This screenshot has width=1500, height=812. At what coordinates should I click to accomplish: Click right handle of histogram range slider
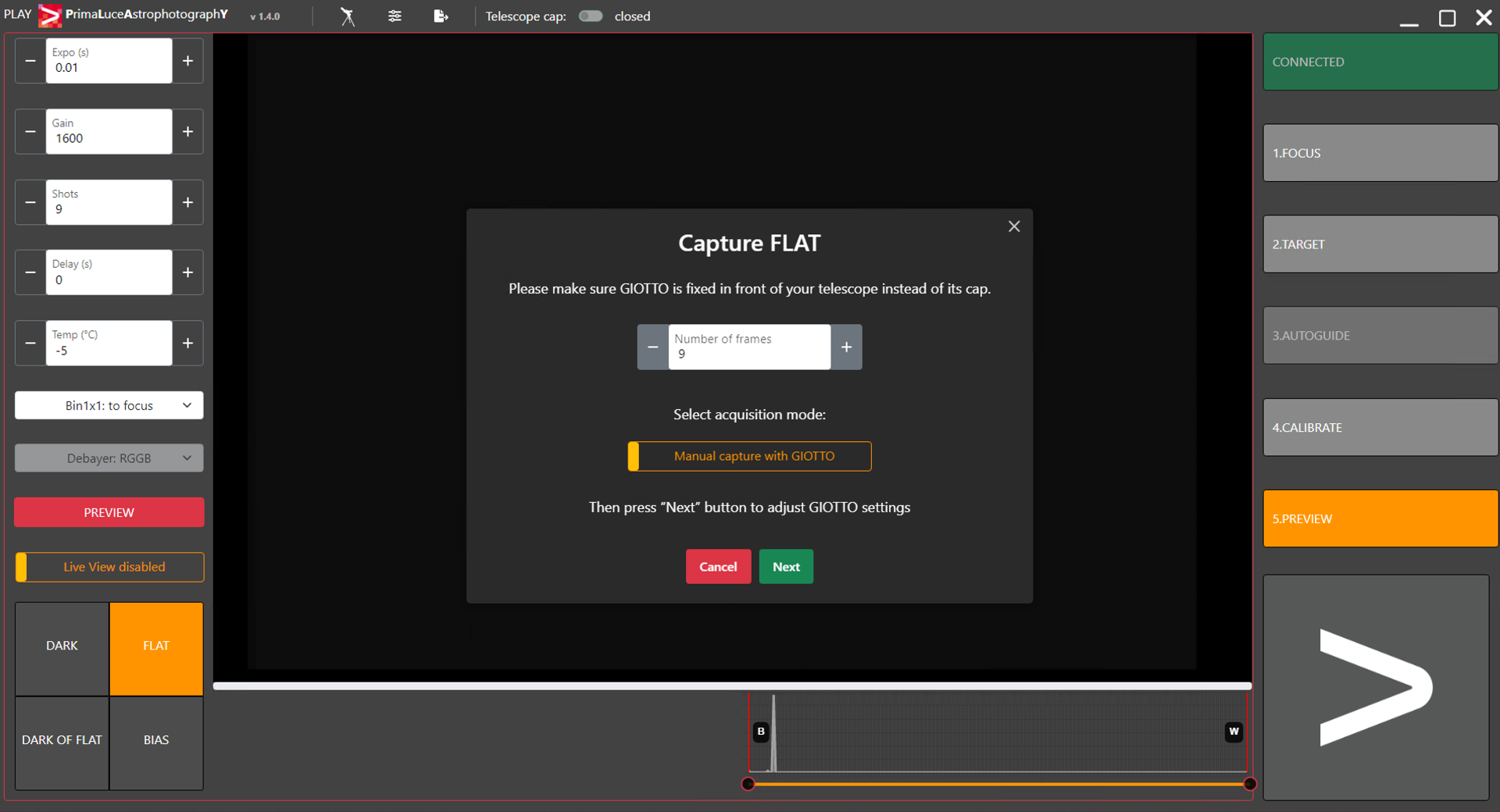point(1250,784)
